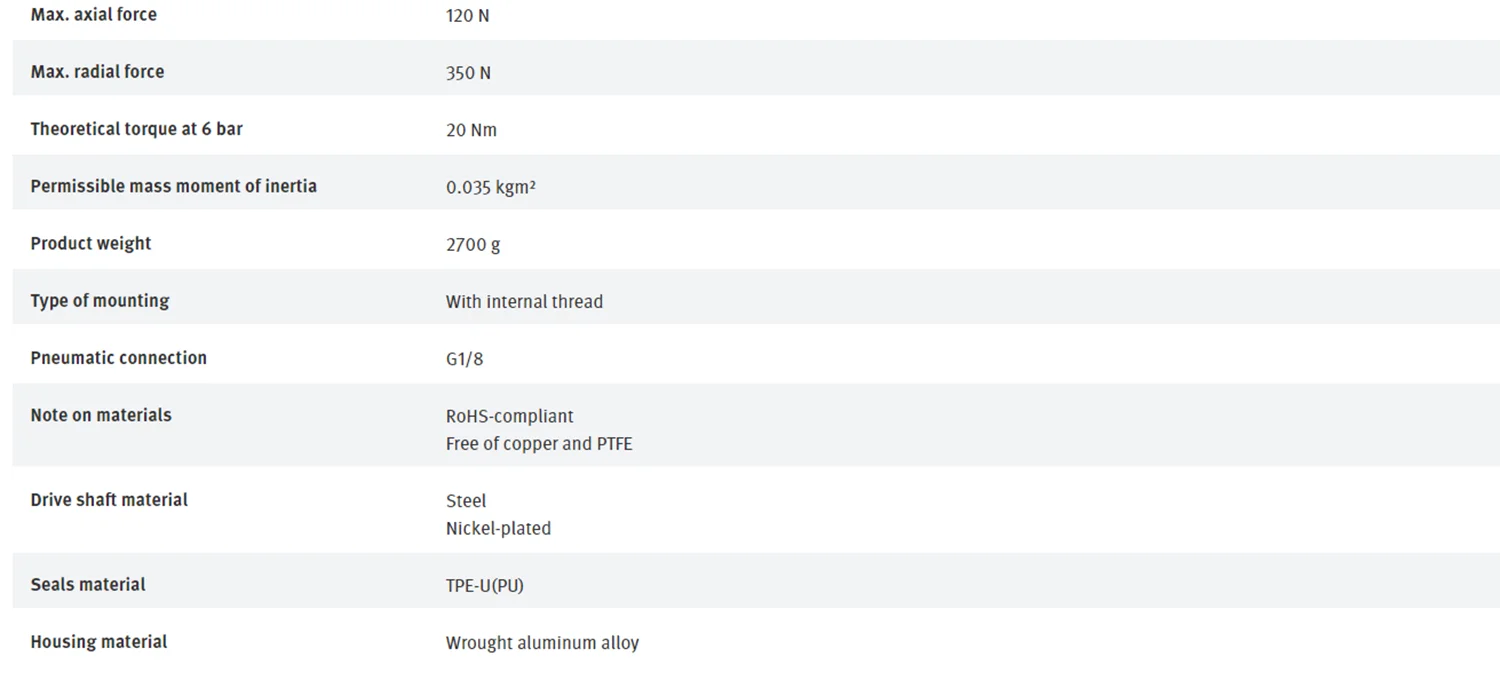The height and width of the screenshot is (680, 1500).
Task: Click the "Max. radial force" label
Action: pyautogui.click(x=97, y=72)
